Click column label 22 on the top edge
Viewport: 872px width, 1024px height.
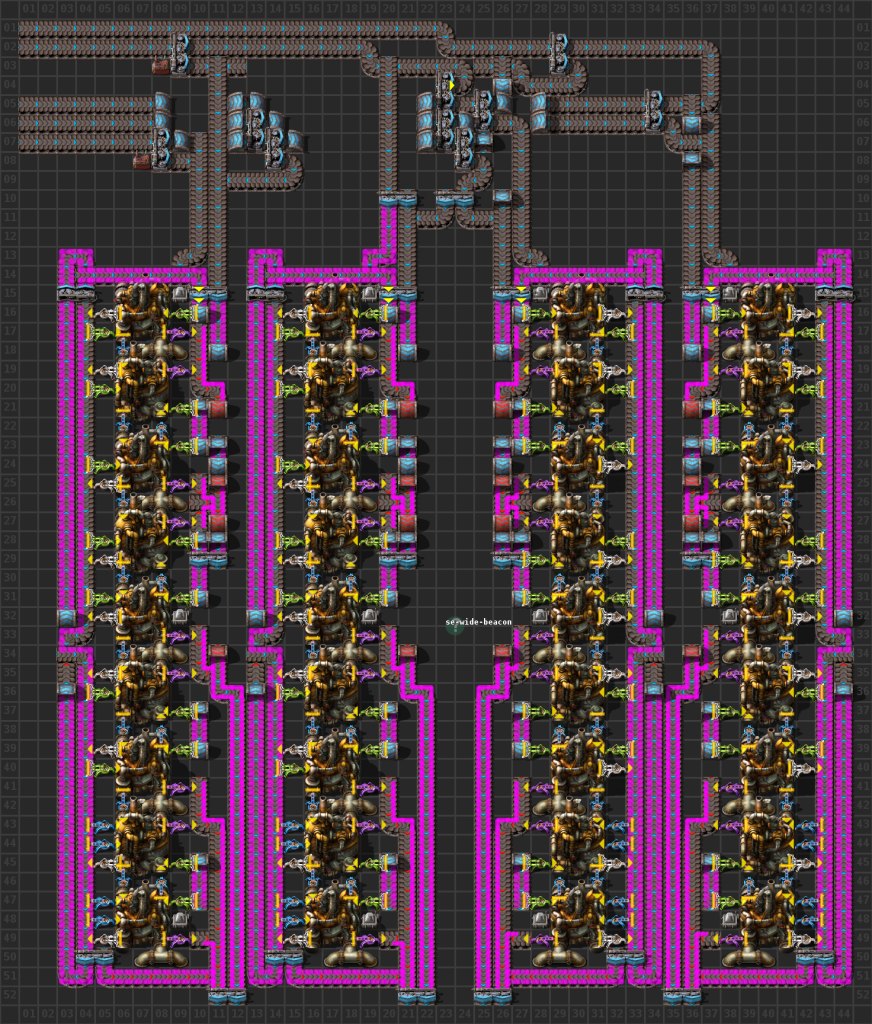(427, 9)
